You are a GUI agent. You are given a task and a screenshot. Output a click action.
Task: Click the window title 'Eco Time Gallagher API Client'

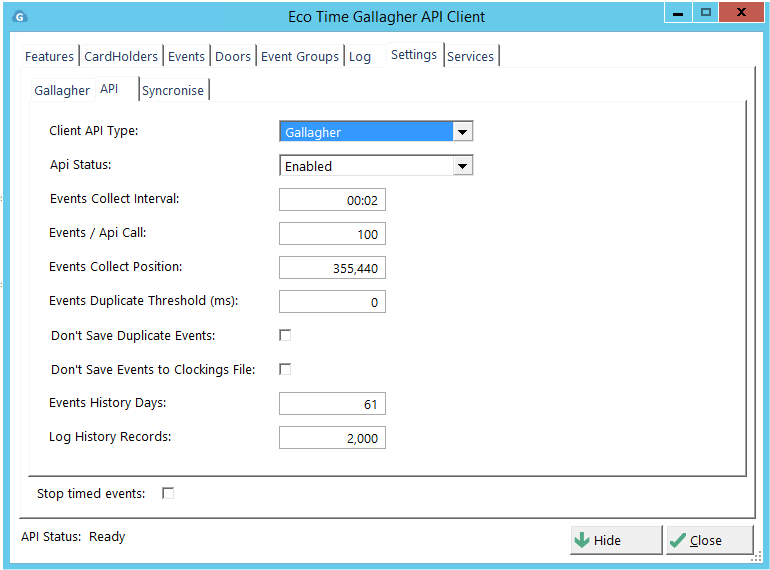point(386,17)
